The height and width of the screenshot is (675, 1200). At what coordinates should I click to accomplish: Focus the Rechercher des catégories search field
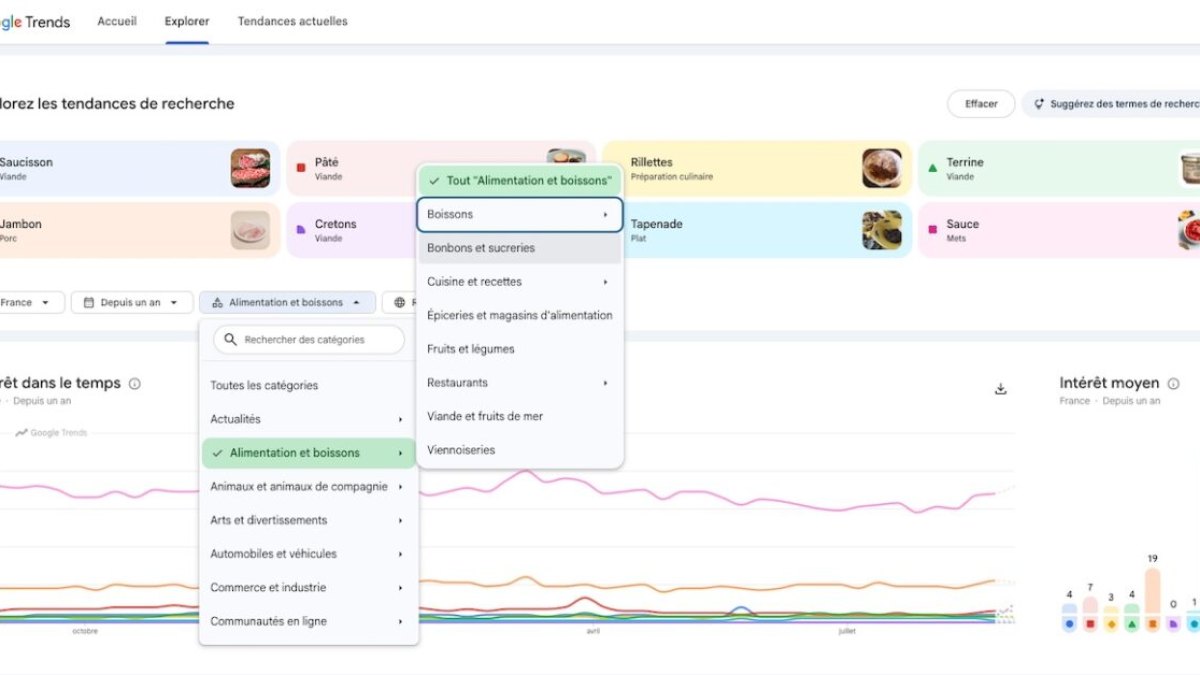coord(309,340)
